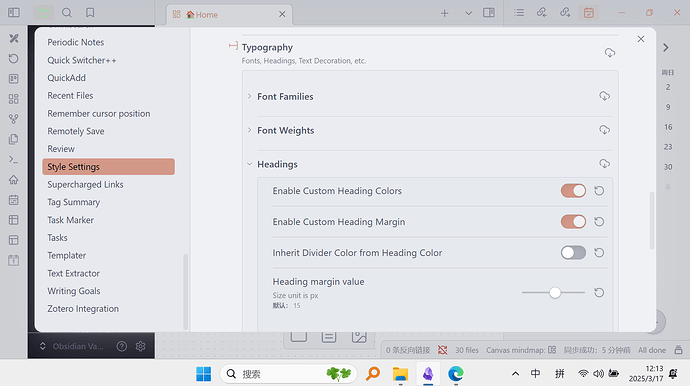Open outgoing links icon in right panel

[x=565, y=13]
